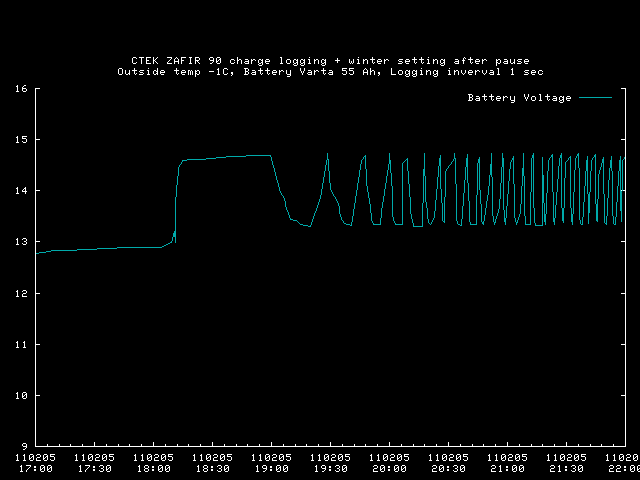Click the 11 y-axis tick label
640x480 pixels.
tap(21, 344)
